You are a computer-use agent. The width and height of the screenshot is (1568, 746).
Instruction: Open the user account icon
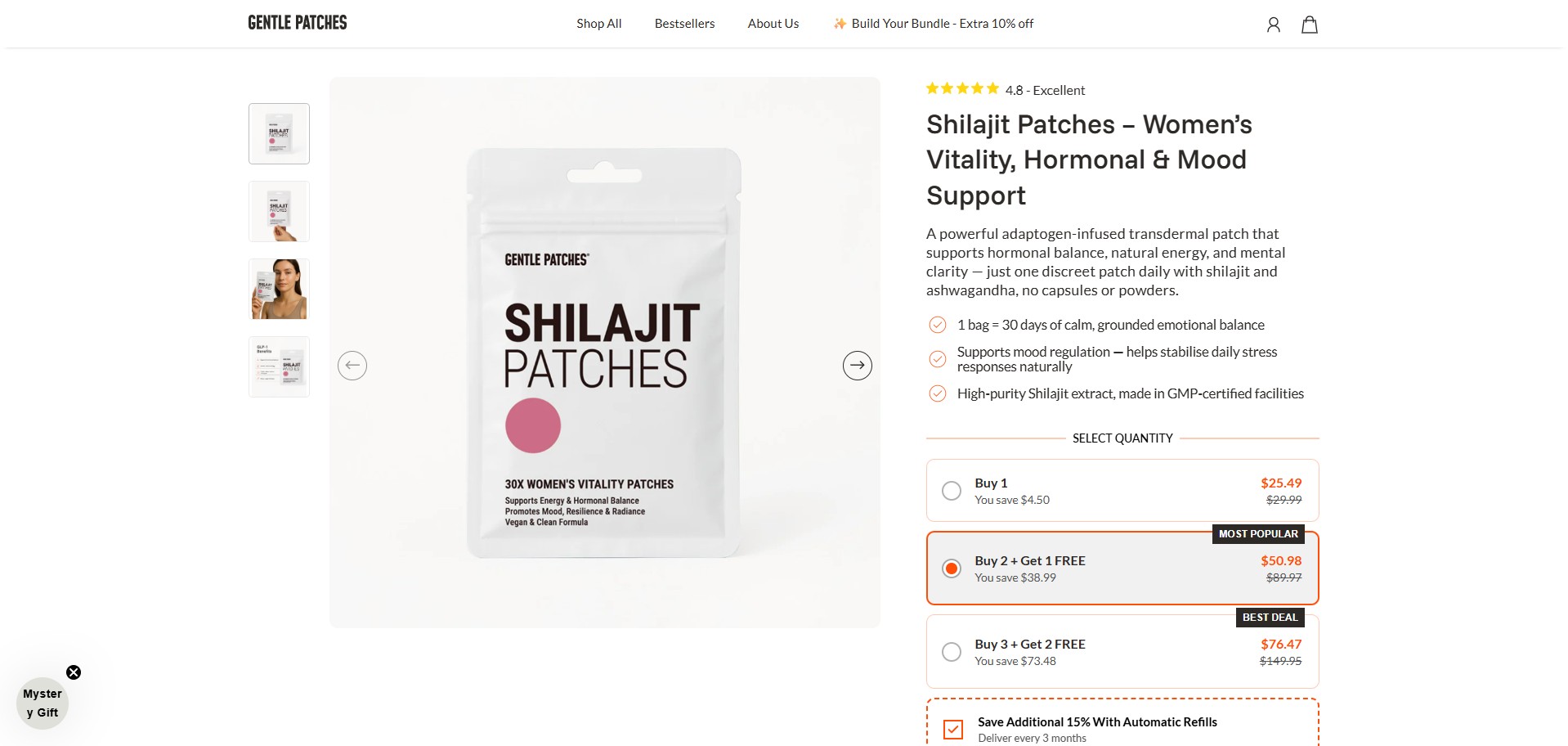(1273, 25)
